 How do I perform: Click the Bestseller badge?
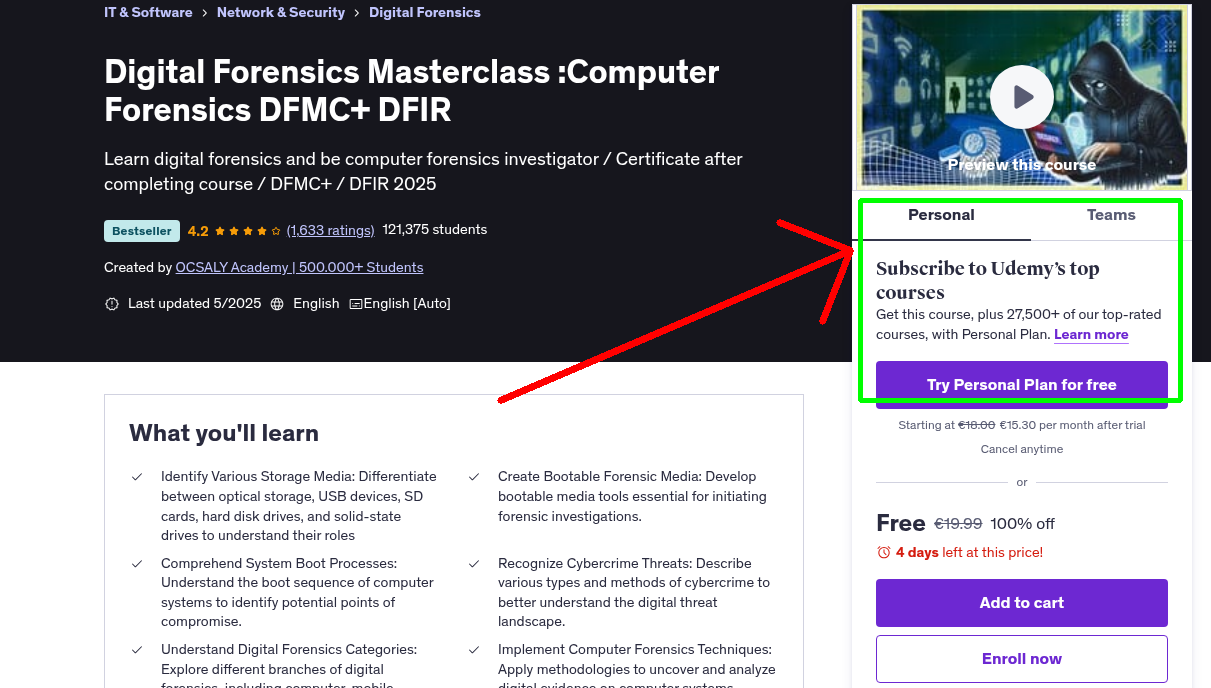(x=142, y=231)
